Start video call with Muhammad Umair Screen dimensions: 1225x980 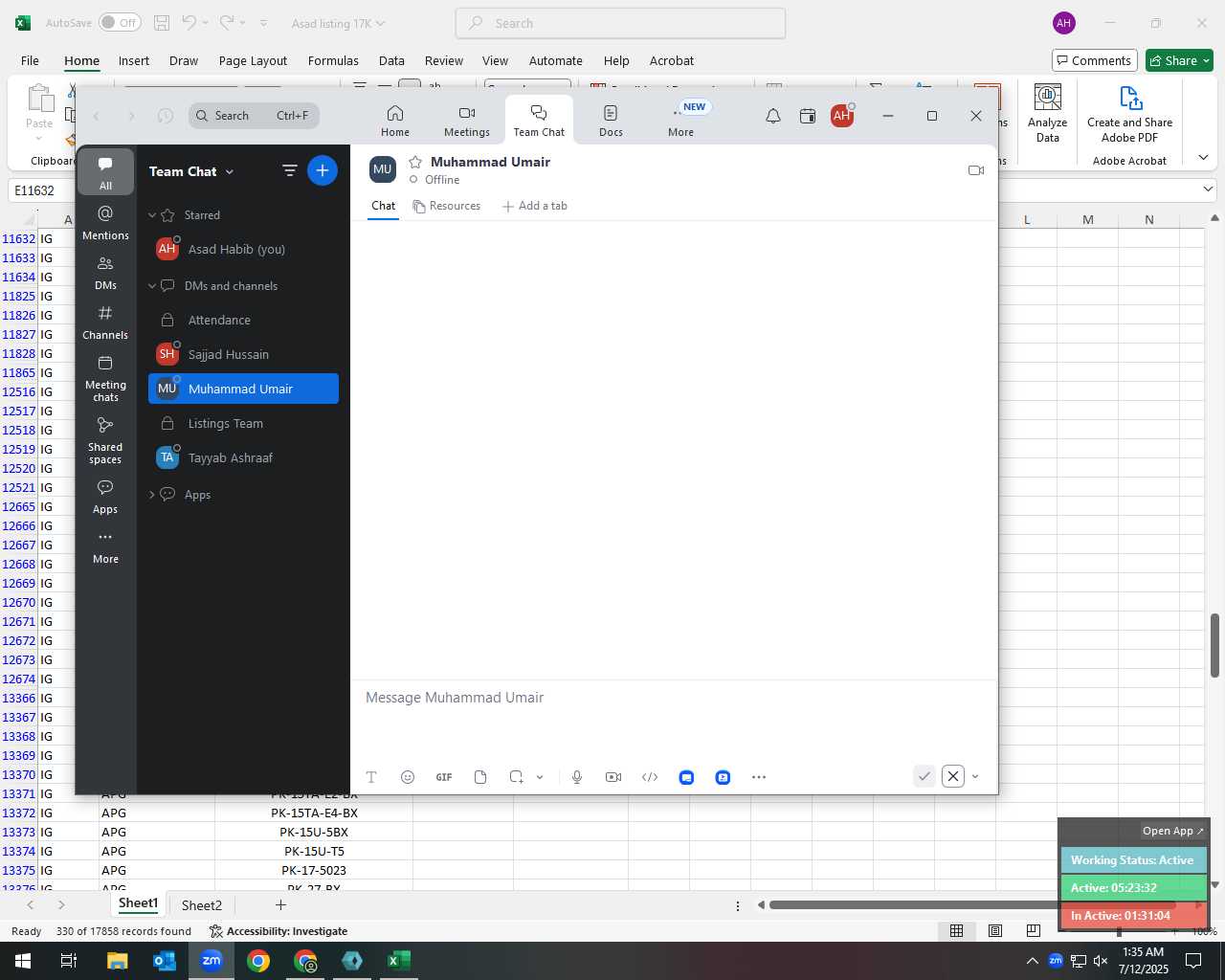(976, 170)
